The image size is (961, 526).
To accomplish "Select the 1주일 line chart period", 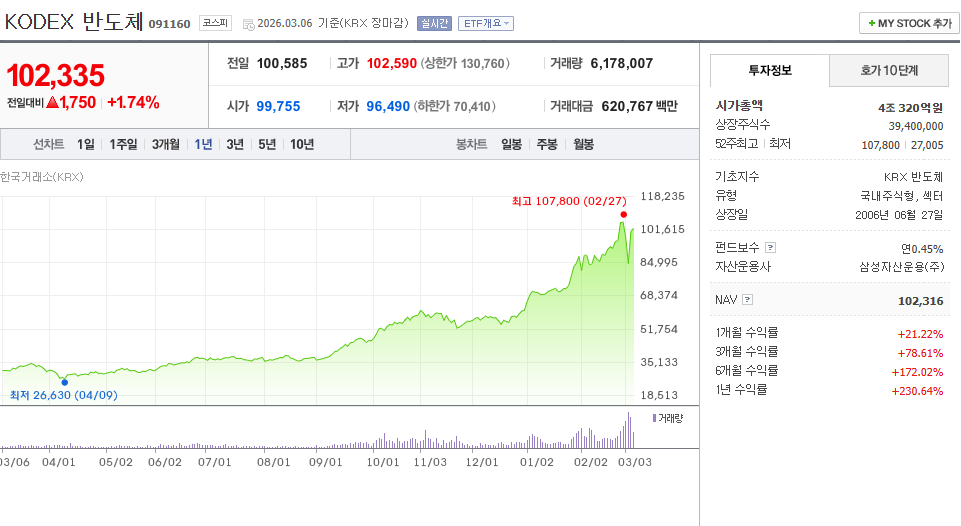I will [x=123, y=145].
